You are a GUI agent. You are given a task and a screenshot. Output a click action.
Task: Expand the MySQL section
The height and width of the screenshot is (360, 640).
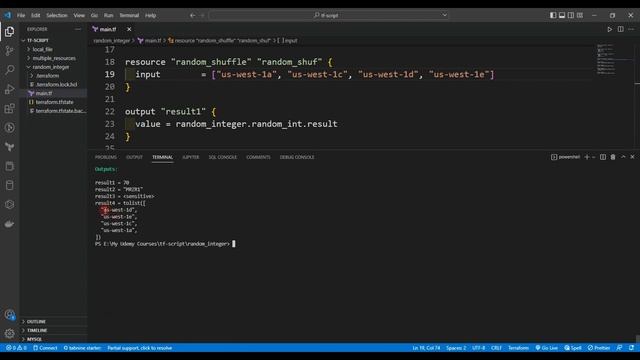(34, 339)
